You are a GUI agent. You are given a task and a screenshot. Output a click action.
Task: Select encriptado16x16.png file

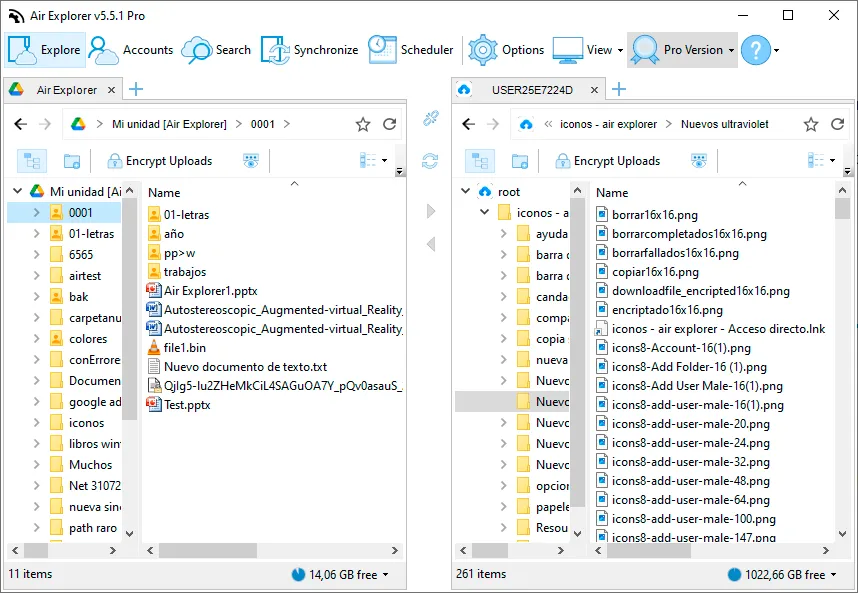[x=667, y=310]
